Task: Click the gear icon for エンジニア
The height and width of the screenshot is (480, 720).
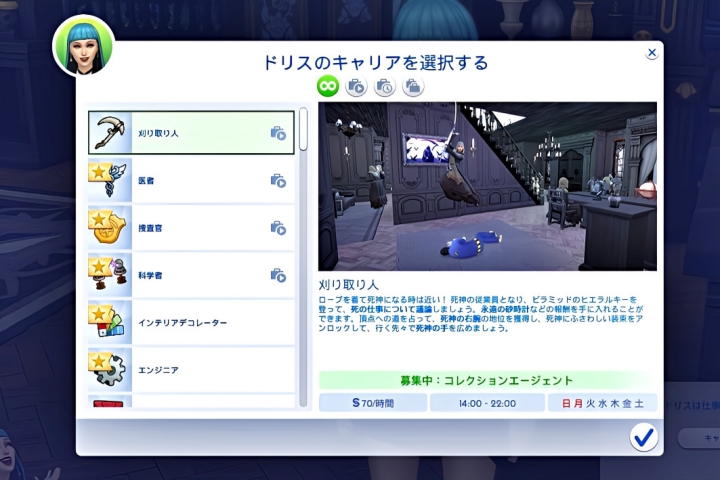Action: pyautogui.click(x=109, y=370)
